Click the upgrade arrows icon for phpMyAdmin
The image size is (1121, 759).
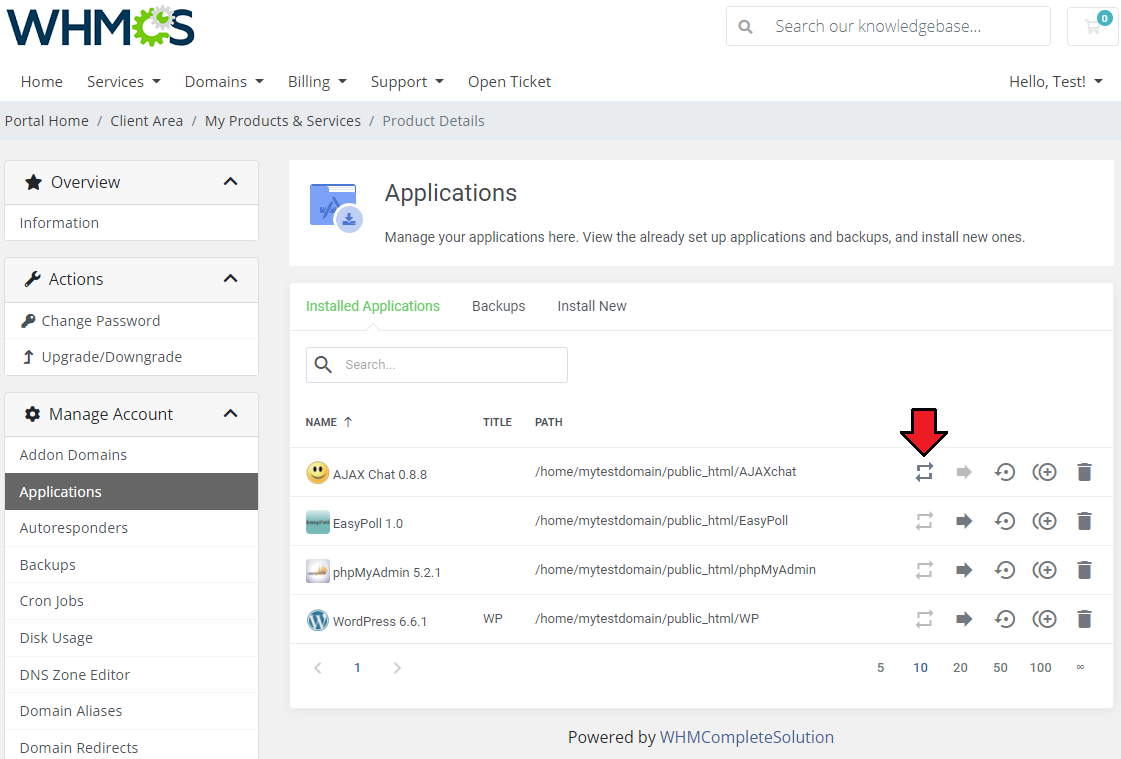click(x=924, y=570)
